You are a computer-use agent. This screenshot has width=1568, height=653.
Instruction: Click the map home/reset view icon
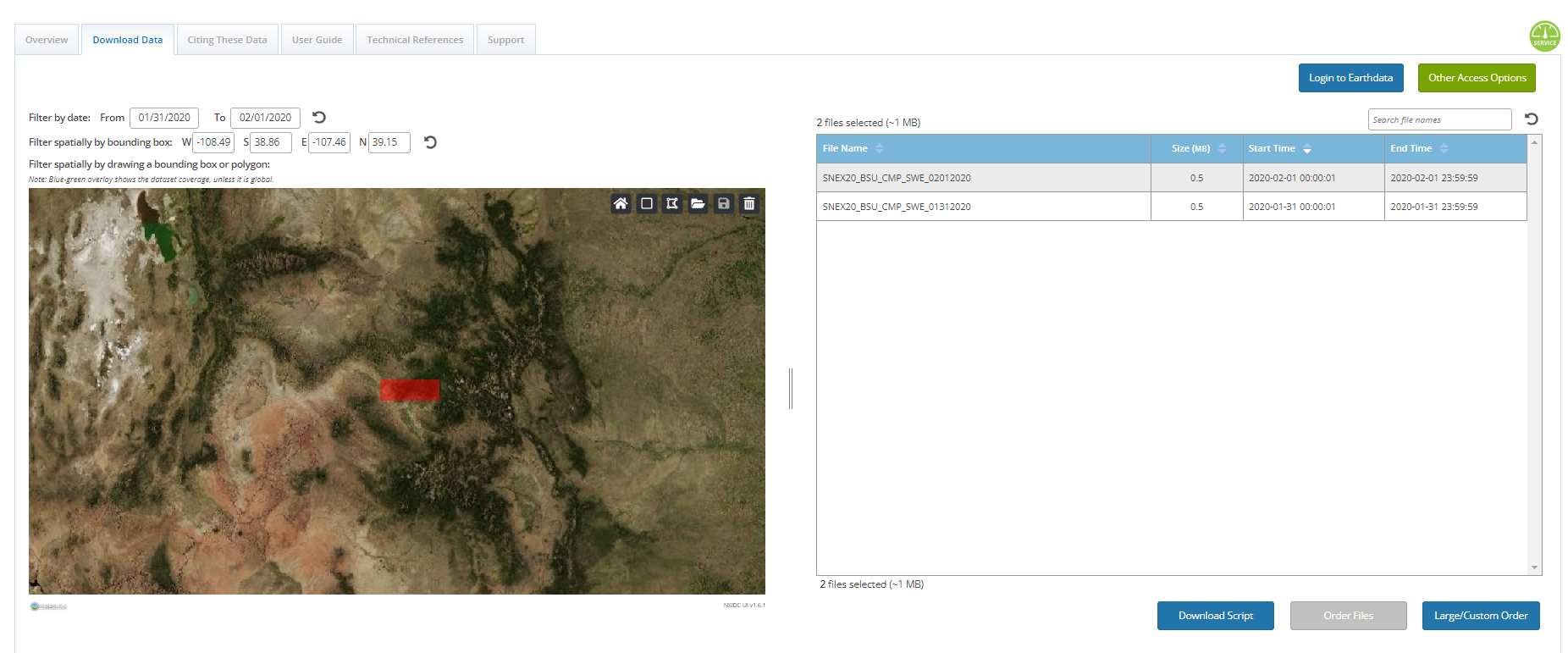pos(621,203)
